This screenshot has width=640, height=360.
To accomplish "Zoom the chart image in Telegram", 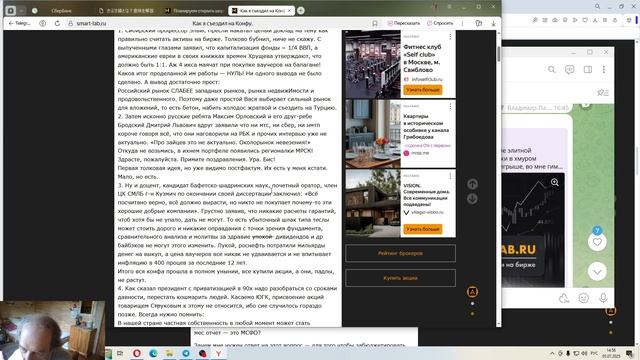I will (x=555, y=182).
